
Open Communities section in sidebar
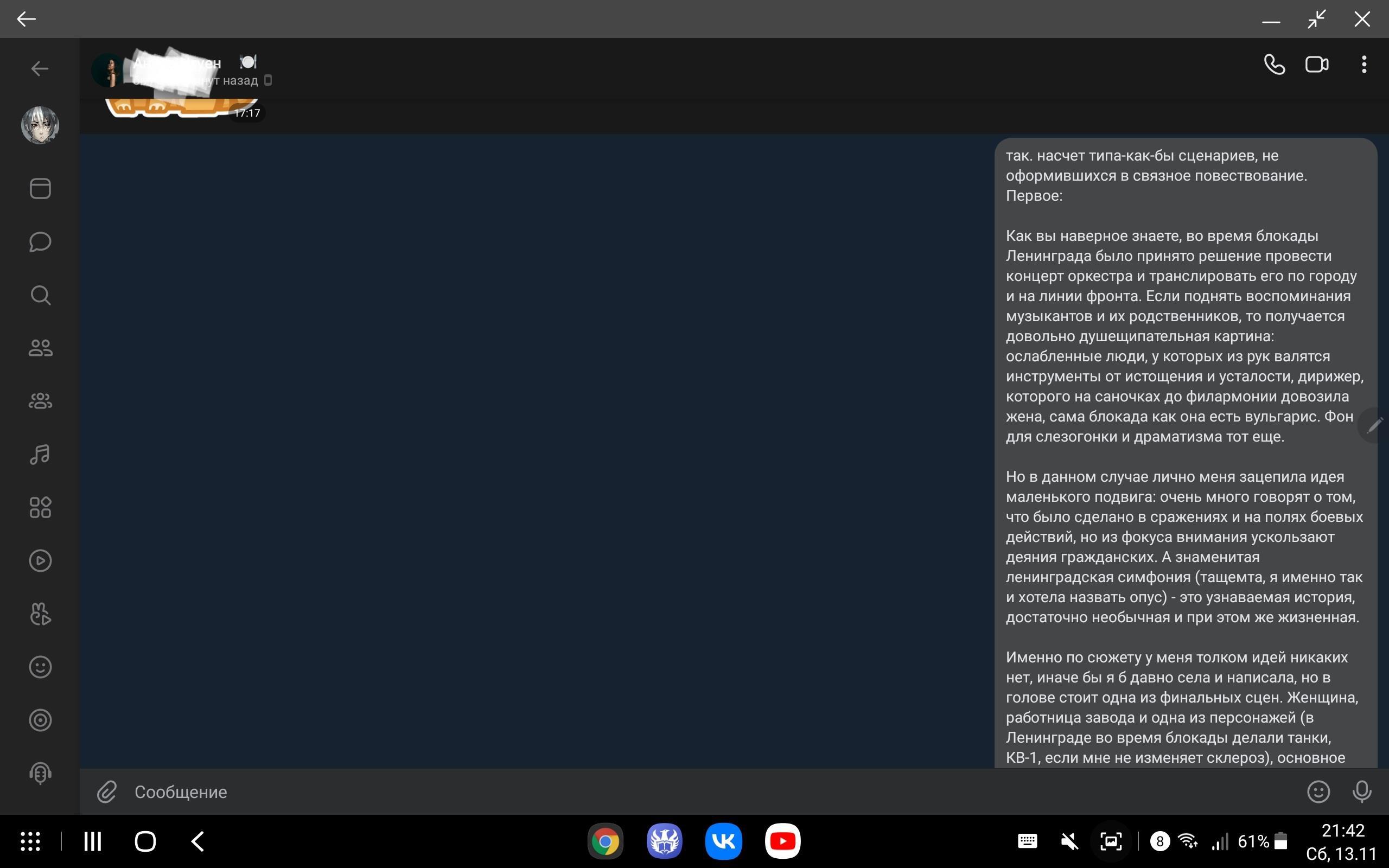pyautogui.click(x=40, y=401)
